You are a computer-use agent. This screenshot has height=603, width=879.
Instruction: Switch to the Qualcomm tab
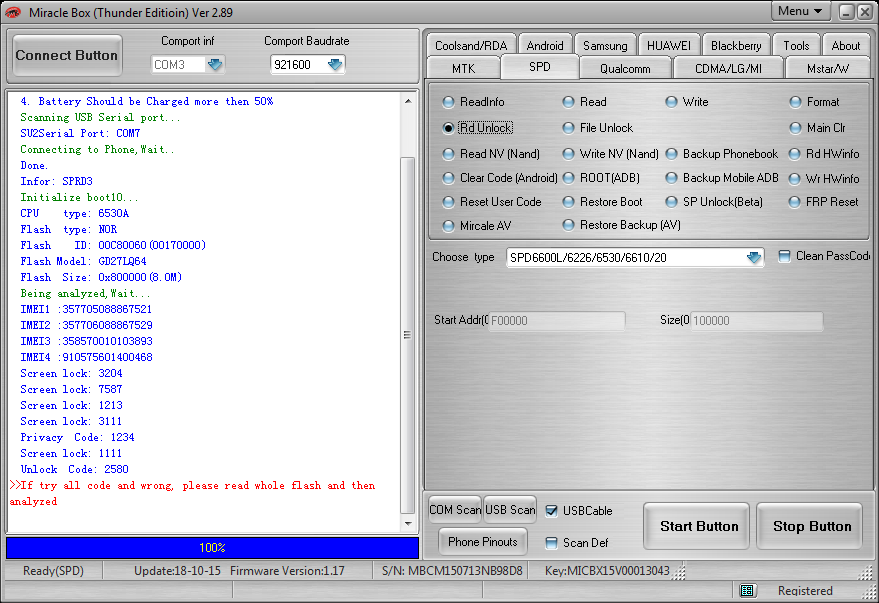tap(625, 68)
